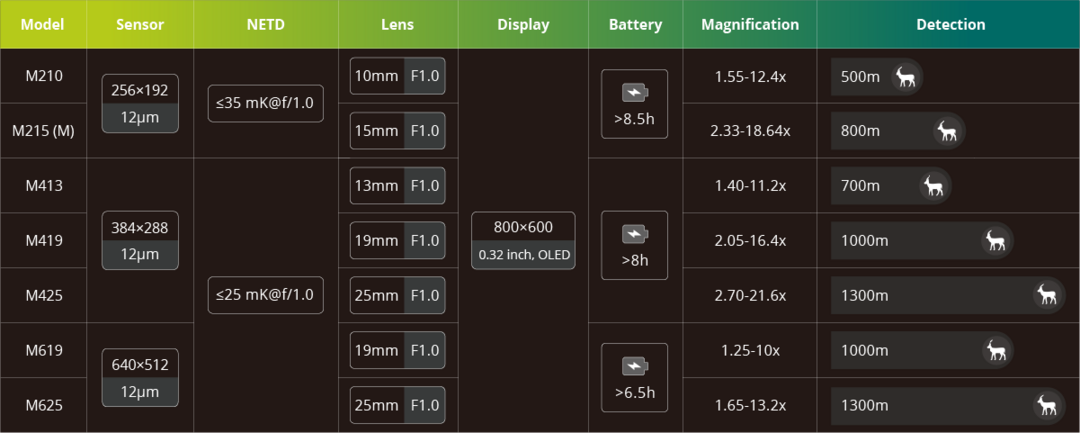
Task: Select the NETD column header
Action: point(265,24)
